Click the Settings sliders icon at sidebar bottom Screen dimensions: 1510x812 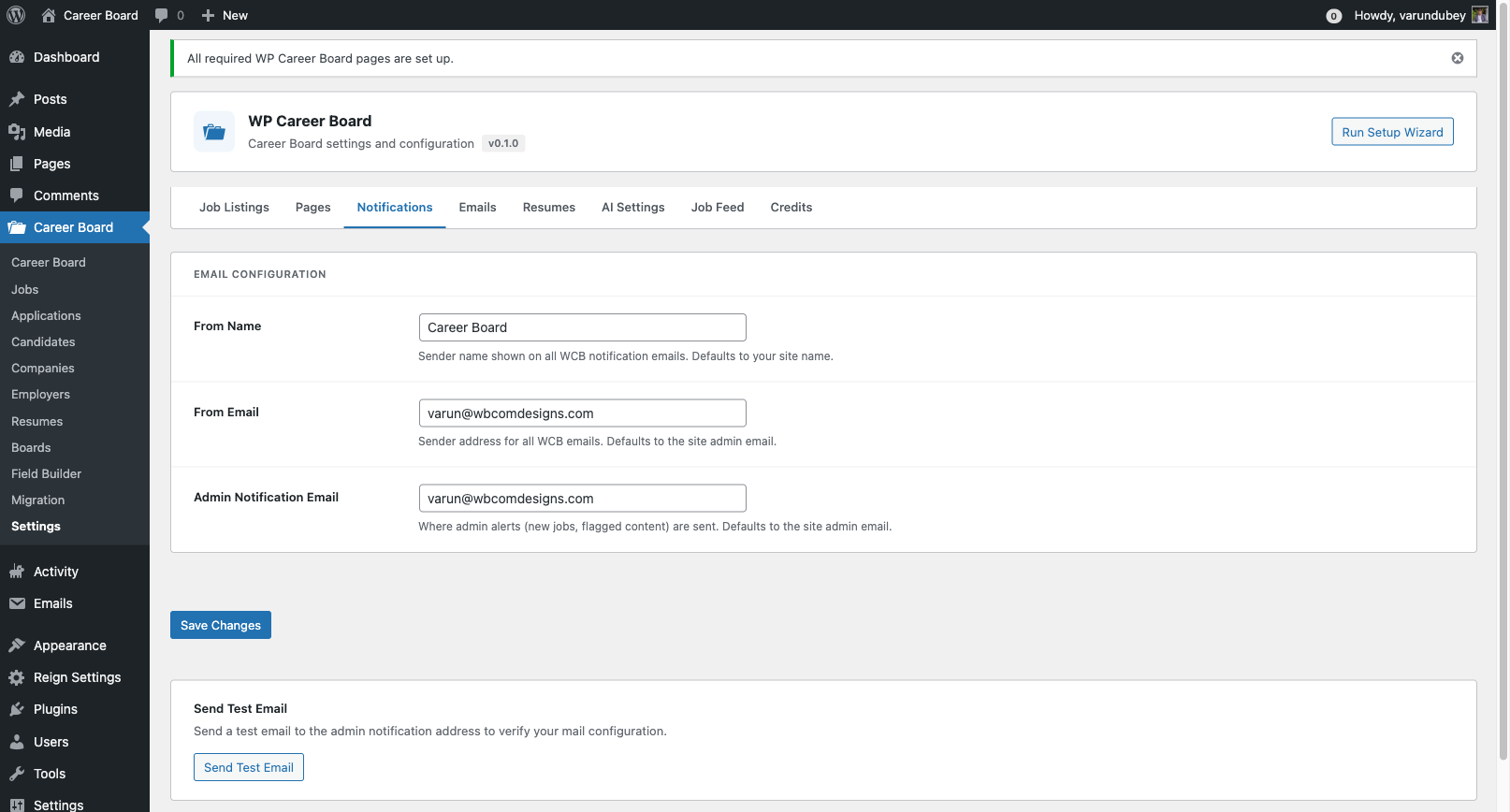17,805
